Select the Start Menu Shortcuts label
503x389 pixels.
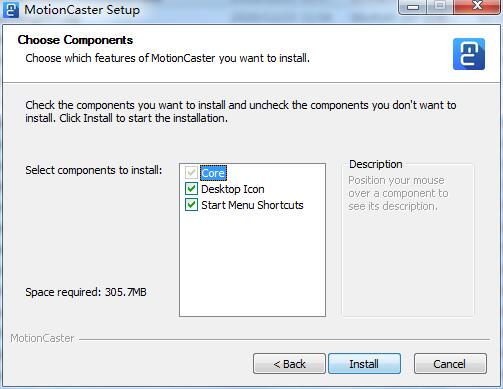point(252,205)
